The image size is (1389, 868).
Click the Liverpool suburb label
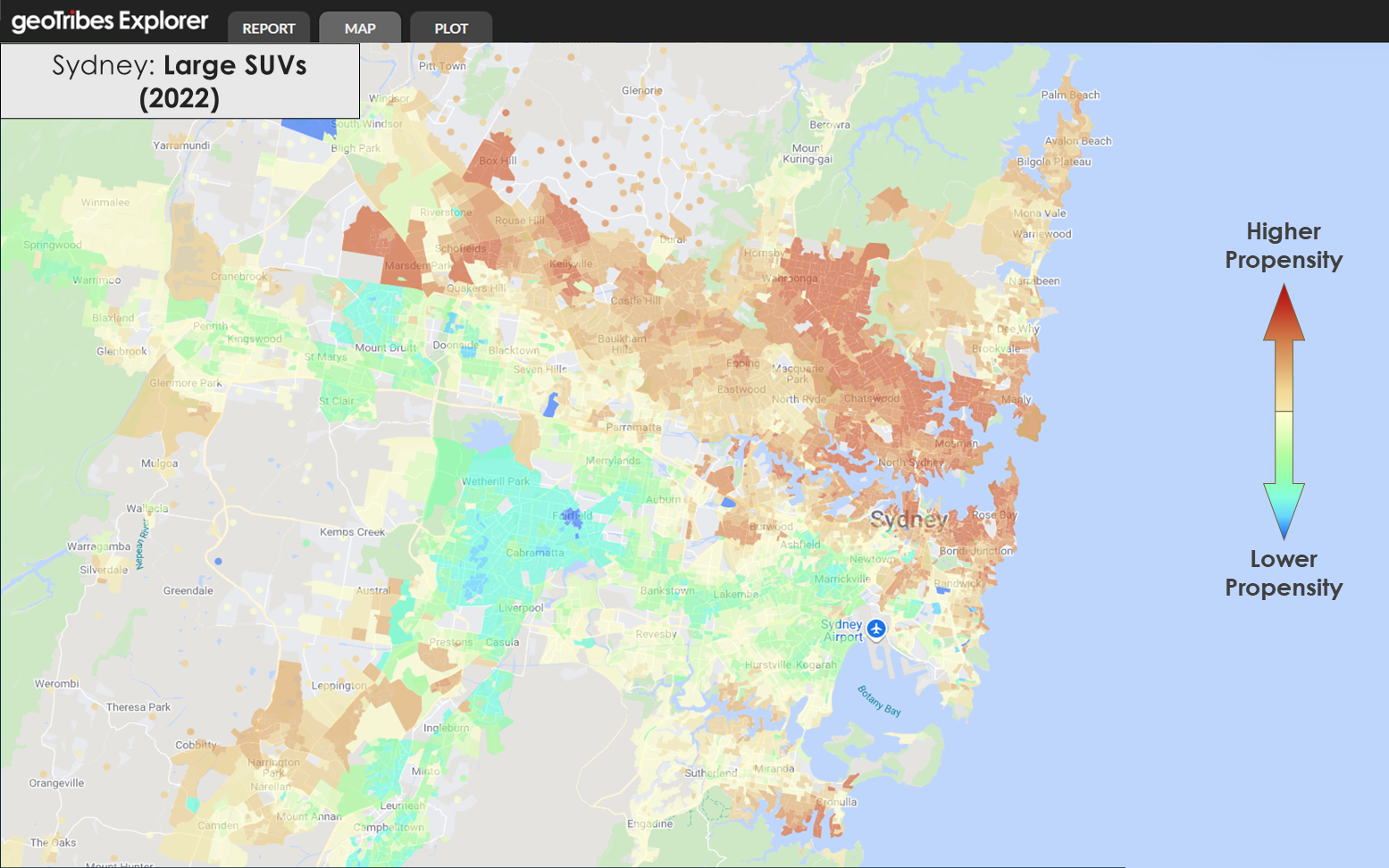coord(521,607)
